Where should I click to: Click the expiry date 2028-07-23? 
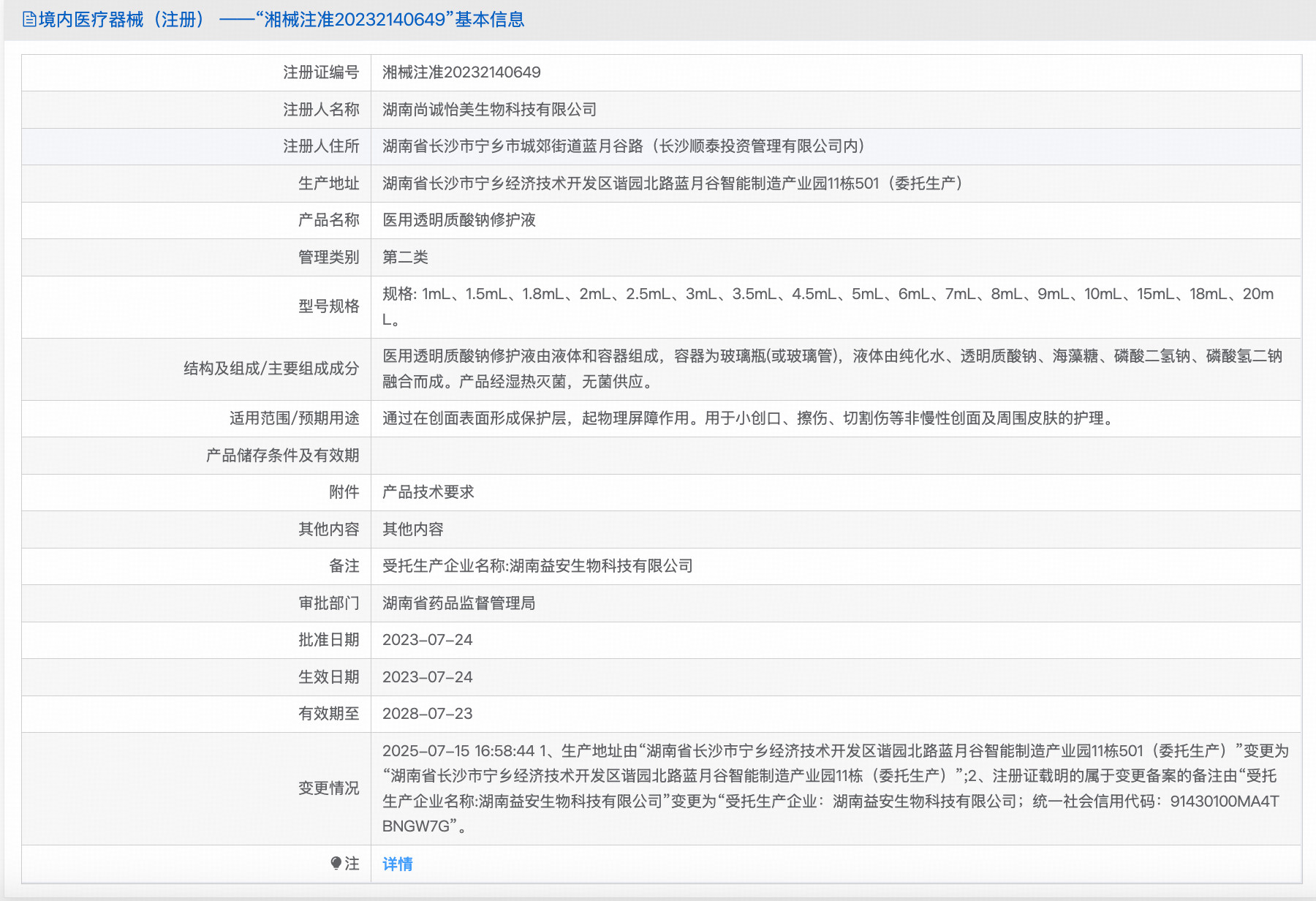[x=428, y=714]
